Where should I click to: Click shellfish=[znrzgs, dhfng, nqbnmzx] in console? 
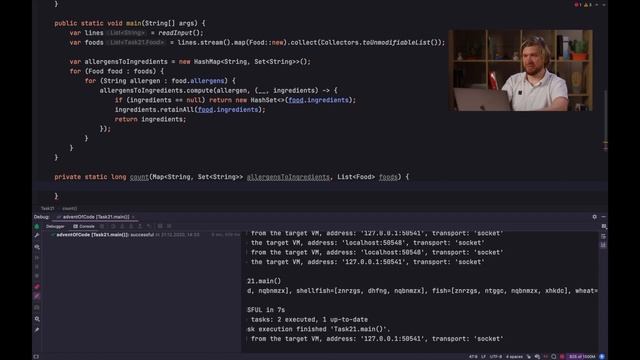point(361,291)
